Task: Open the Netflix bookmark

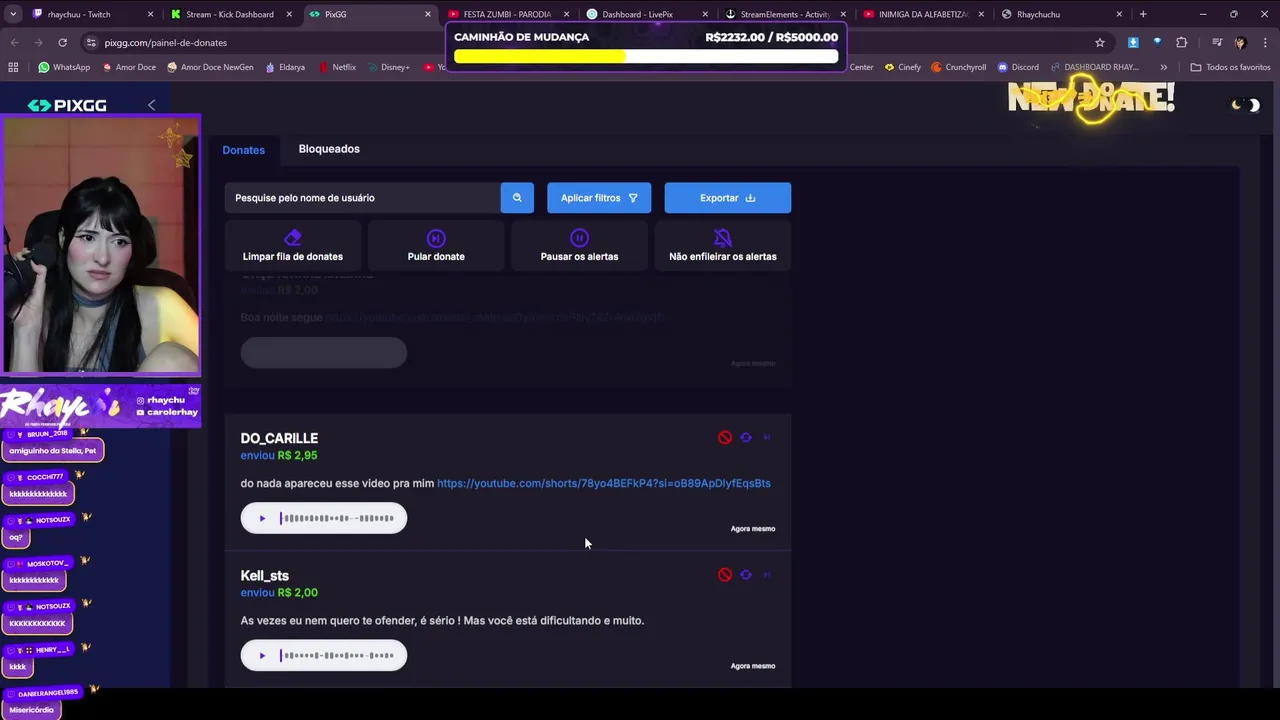Action: click(x=337, y=67)
